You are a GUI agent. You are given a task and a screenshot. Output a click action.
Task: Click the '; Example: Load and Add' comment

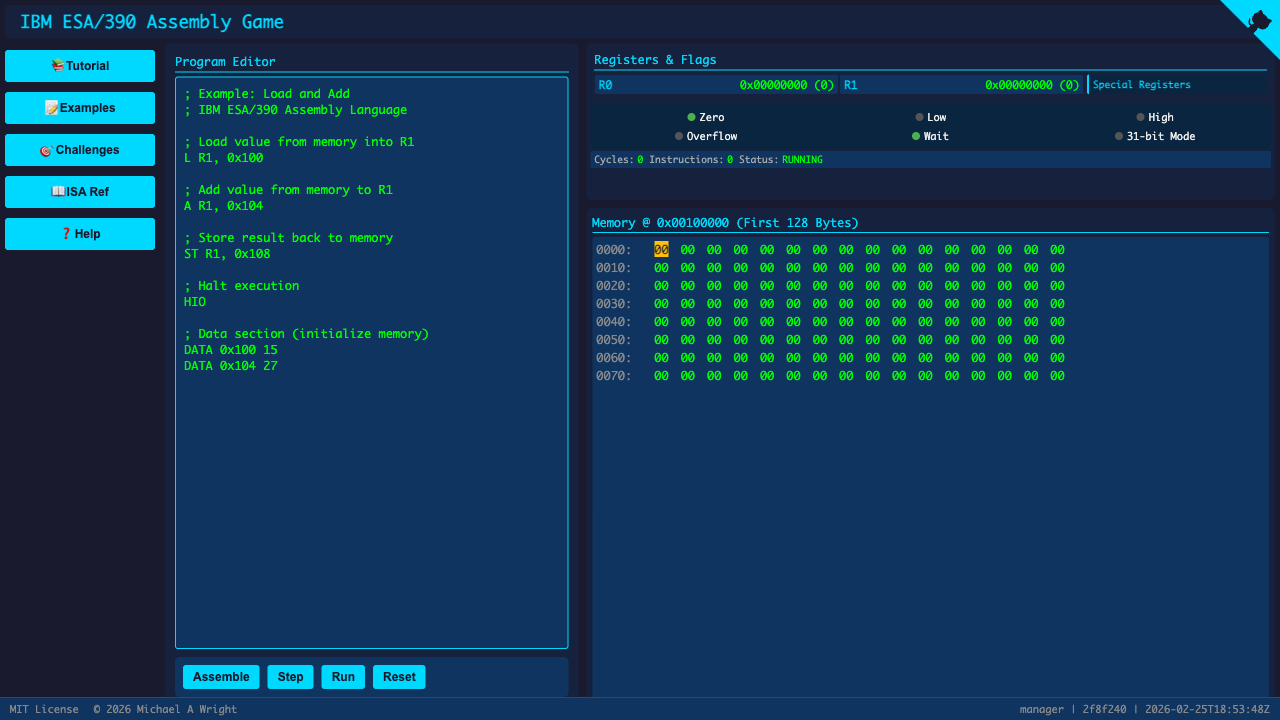267,94
